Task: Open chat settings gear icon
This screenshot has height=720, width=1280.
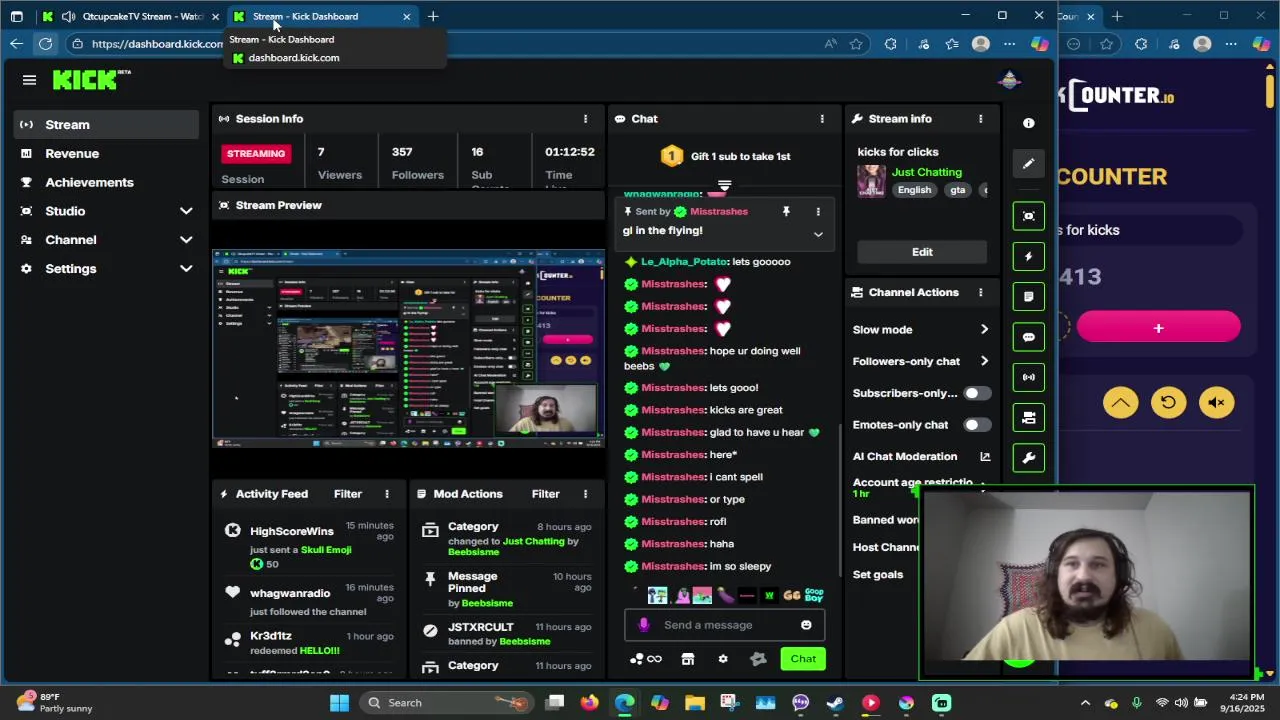Action: [x=723, y=659]
